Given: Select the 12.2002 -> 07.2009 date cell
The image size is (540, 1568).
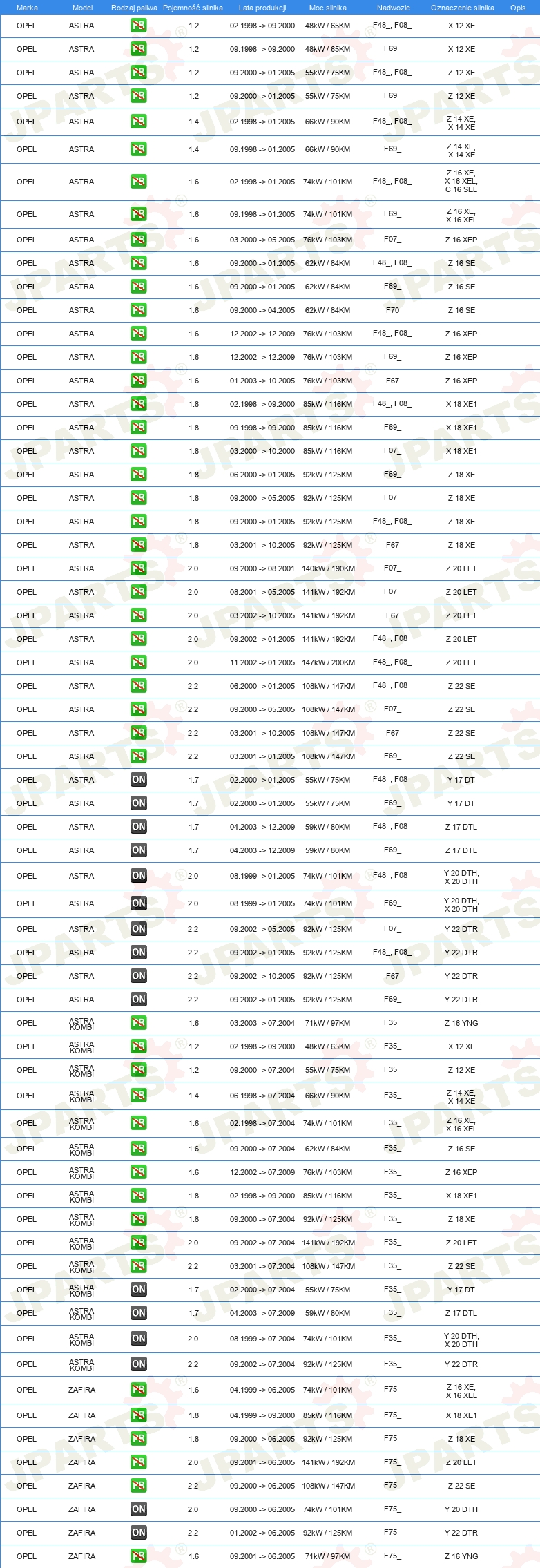Looking at the screenshot, I should tap(262, 1172).
